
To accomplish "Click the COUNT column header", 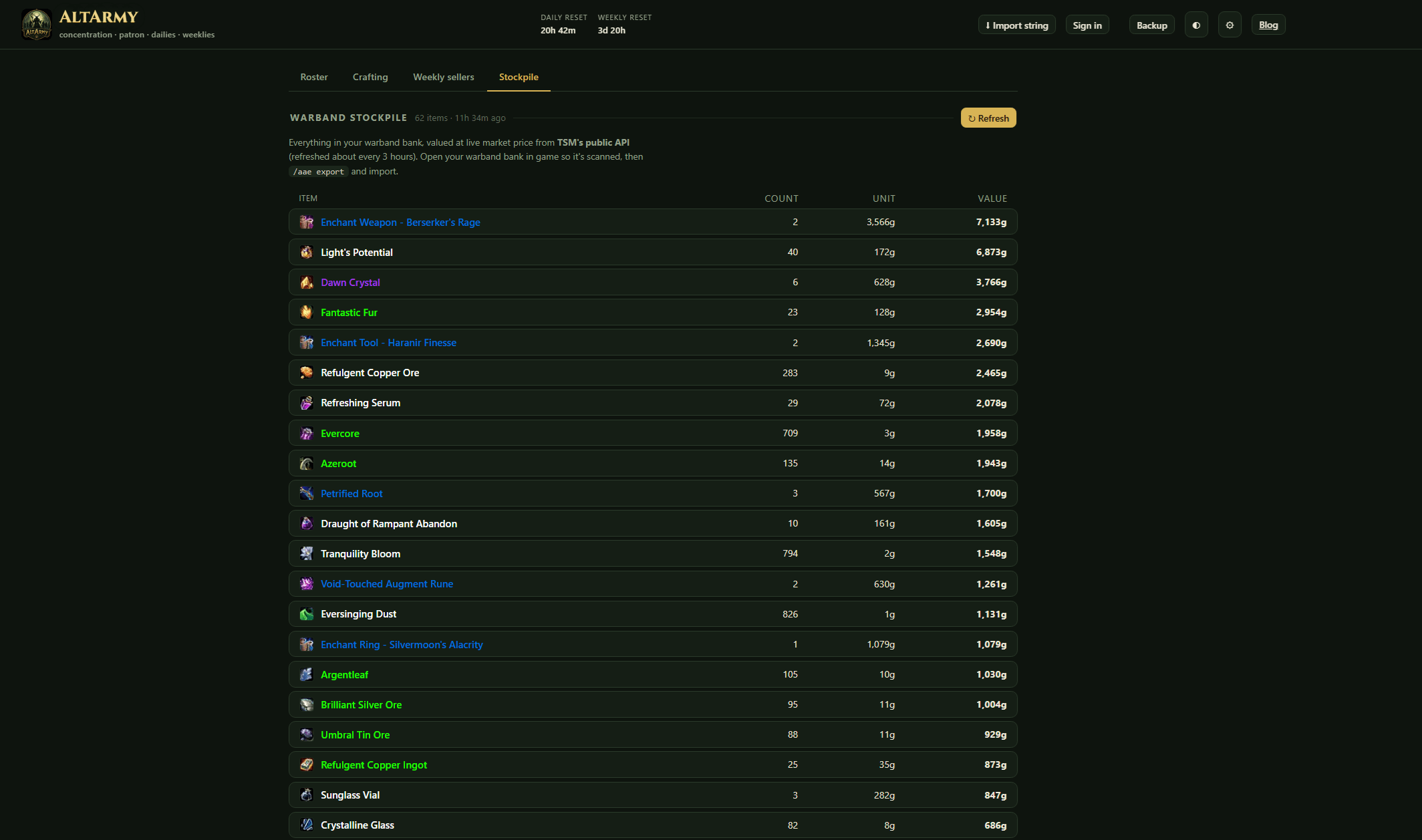I will (x=781, y=198).
